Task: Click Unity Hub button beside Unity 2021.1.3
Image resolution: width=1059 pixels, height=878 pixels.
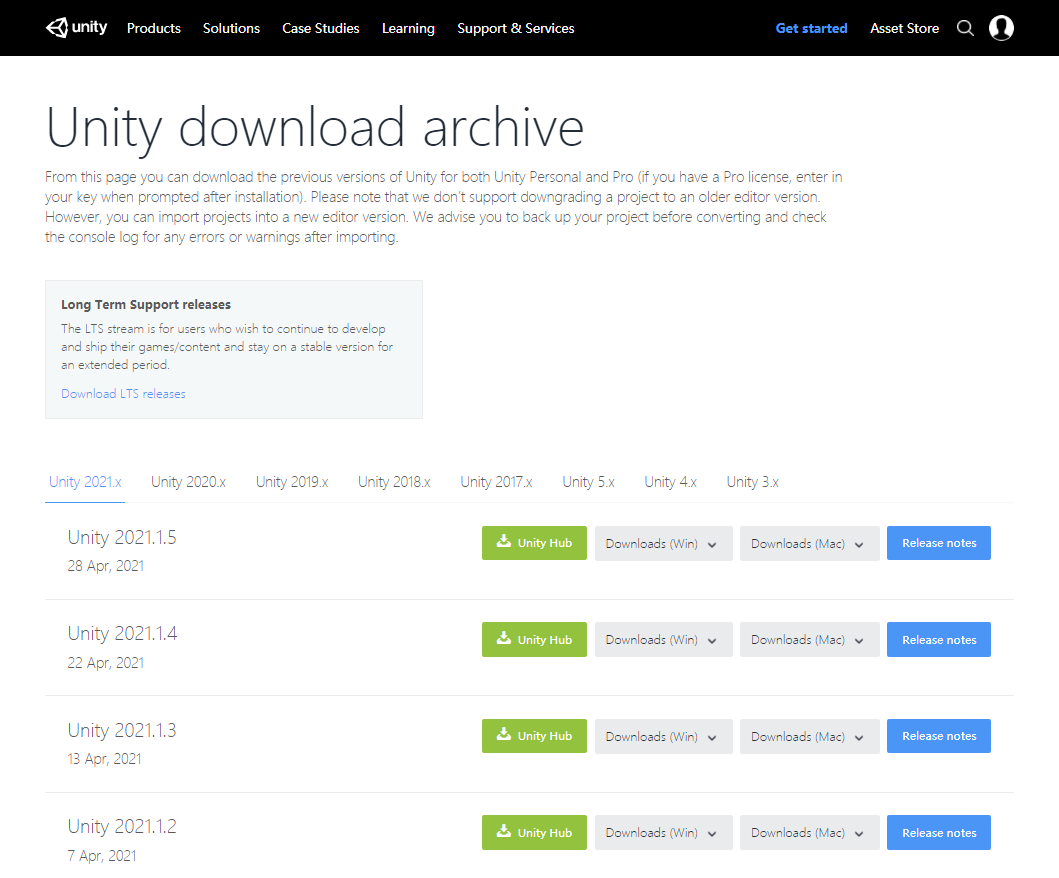Action: (534, 736)
